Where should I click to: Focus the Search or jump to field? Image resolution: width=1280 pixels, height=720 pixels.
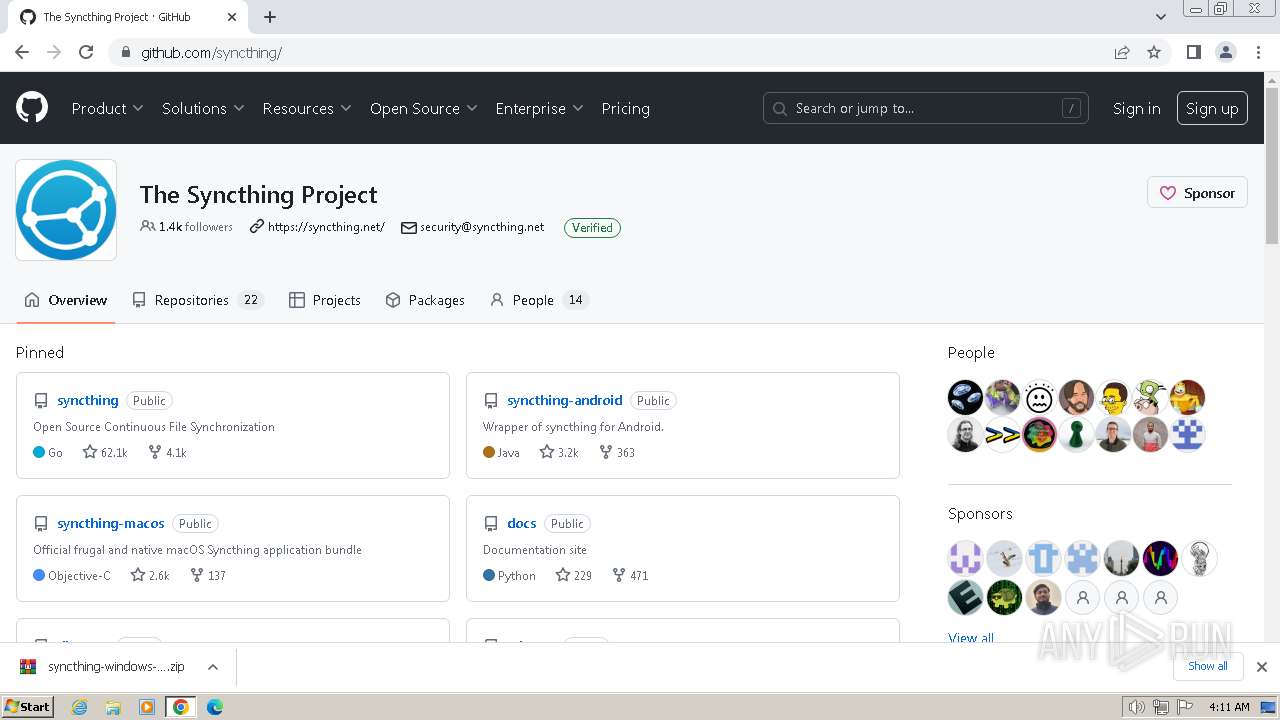pyautogui.click(x=926, y=108)
